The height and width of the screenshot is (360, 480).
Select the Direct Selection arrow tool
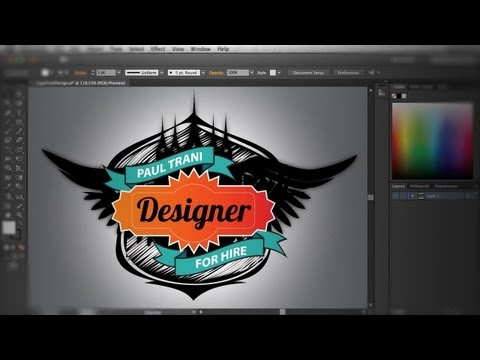pos(19,94)
